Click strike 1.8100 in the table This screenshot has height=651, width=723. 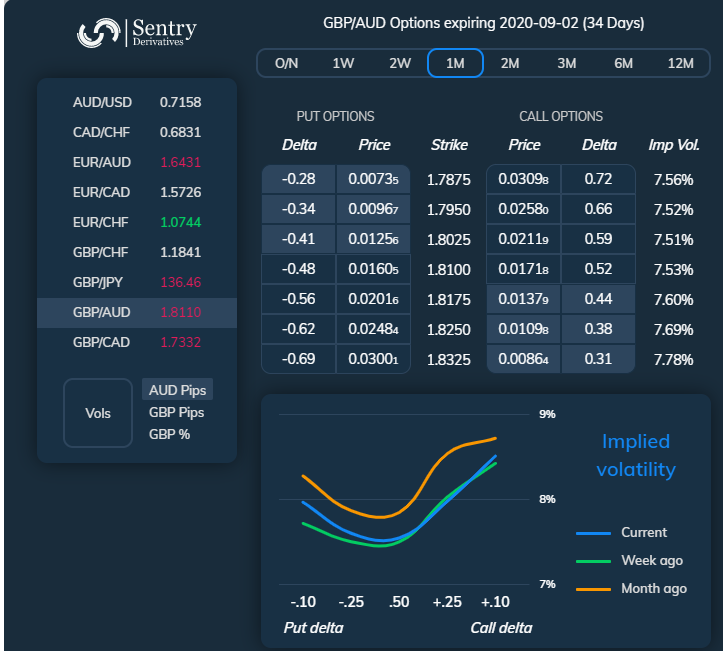click(449, 270)
